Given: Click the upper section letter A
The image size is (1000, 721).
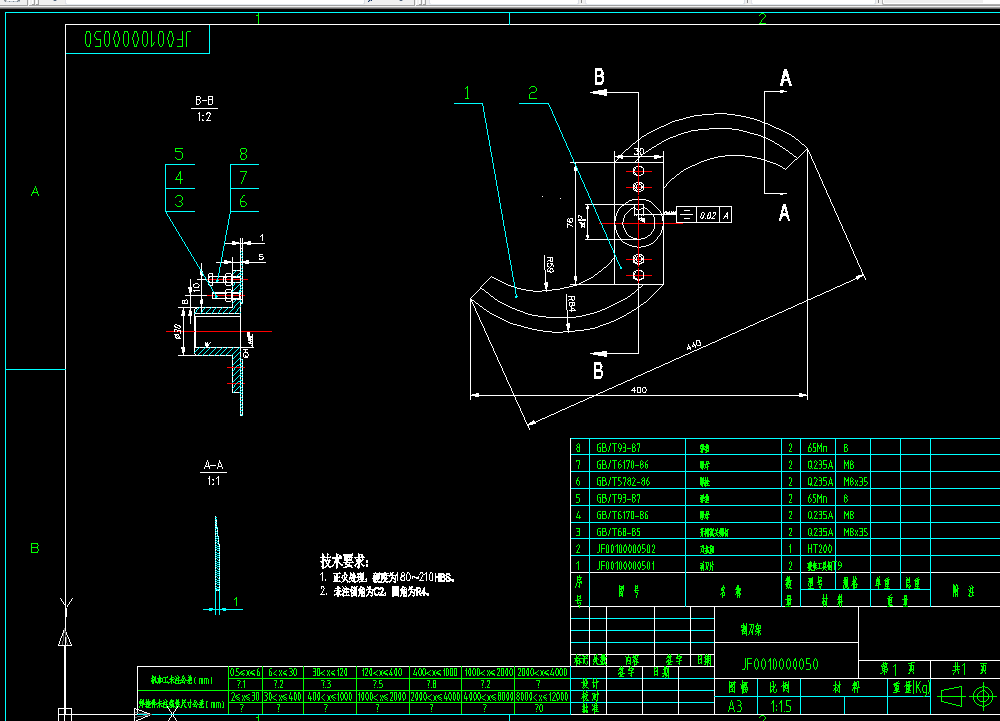Looking at the screenshot, I should (x=786, y=78).
